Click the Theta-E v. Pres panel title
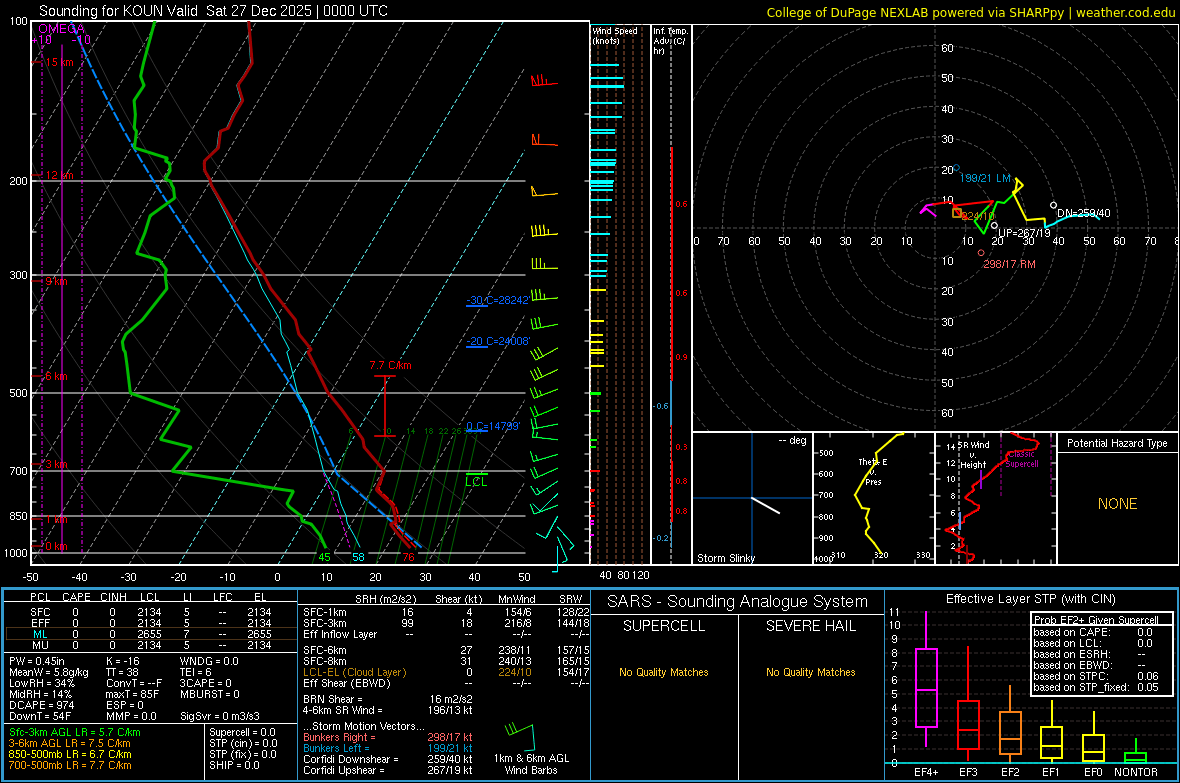 (873, 471)
